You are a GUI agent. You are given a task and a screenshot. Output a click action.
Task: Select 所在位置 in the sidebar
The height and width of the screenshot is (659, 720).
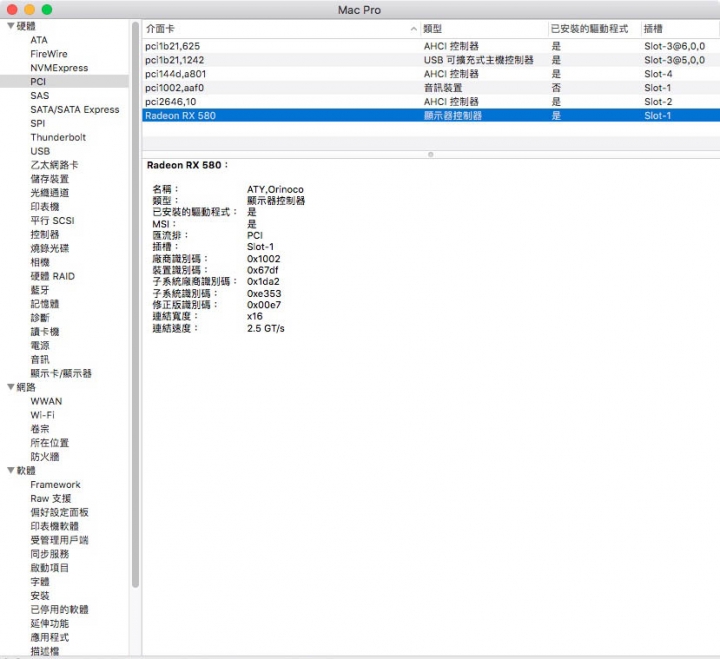click(x=50, y=443)
